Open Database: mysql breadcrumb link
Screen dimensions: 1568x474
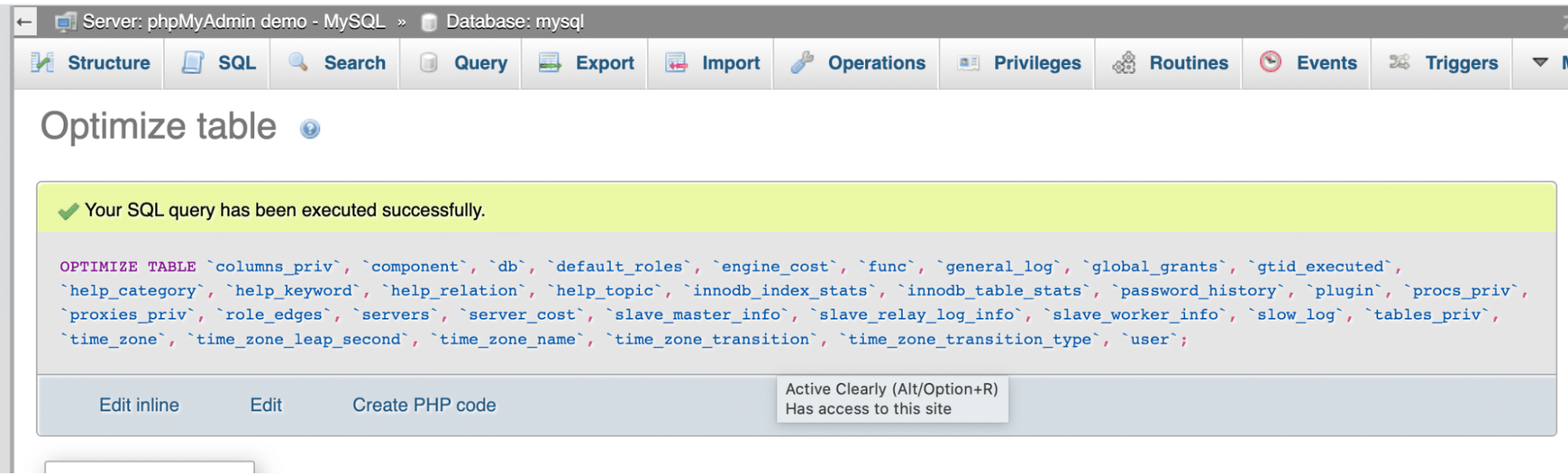515,22
